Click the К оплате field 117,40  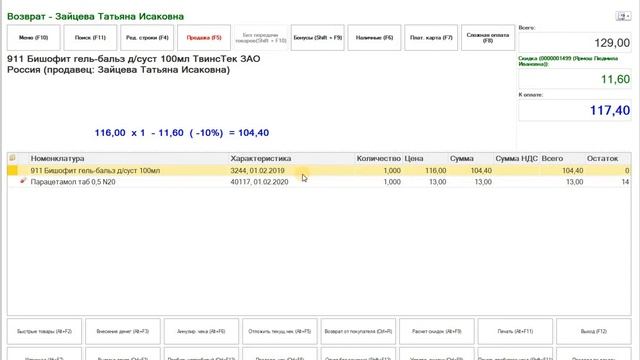click(x=575, y=110)
